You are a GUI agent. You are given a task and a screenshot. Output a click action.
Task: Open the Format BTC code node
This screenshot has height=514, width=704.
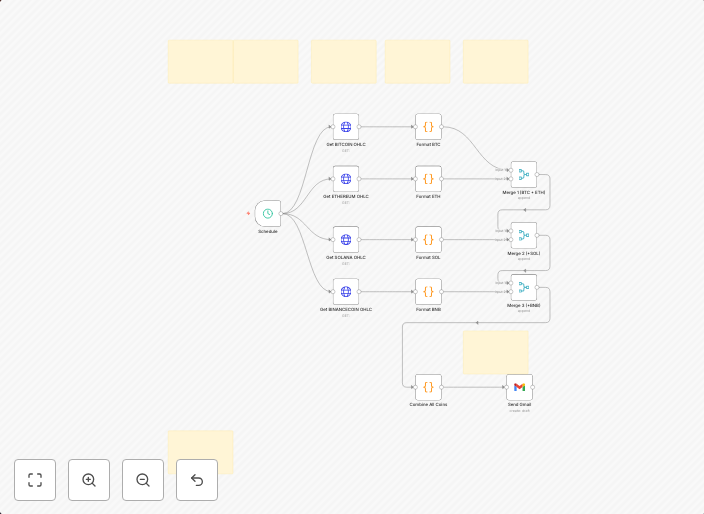point(428,127)
